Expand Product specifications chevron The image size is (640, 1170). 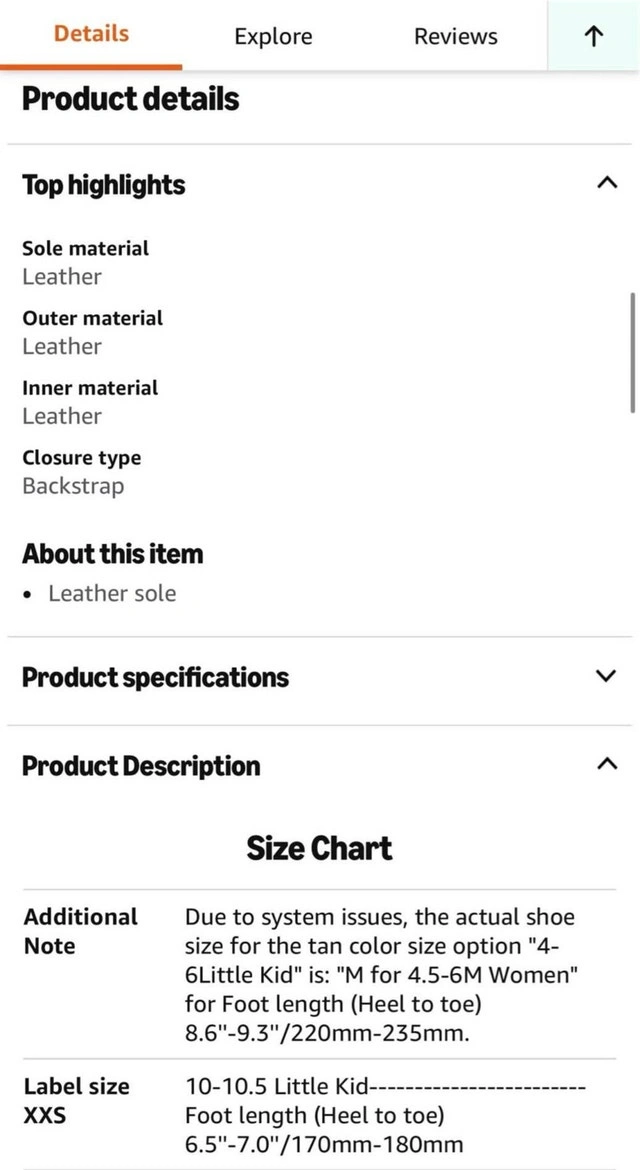605,676
